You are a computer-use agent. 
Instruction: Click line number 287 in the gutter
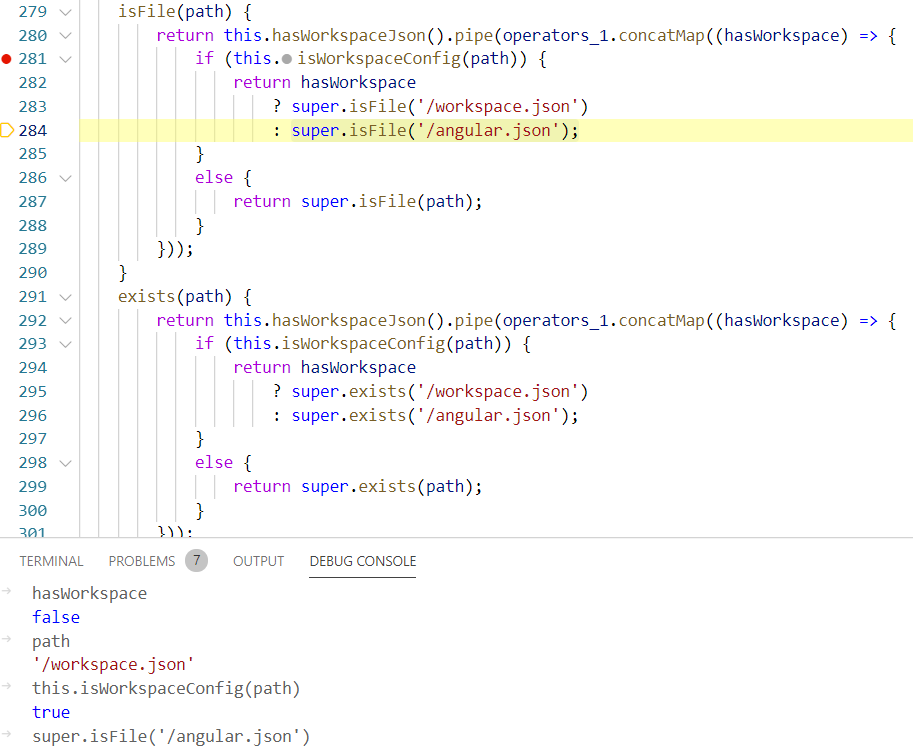click(33, 201)
